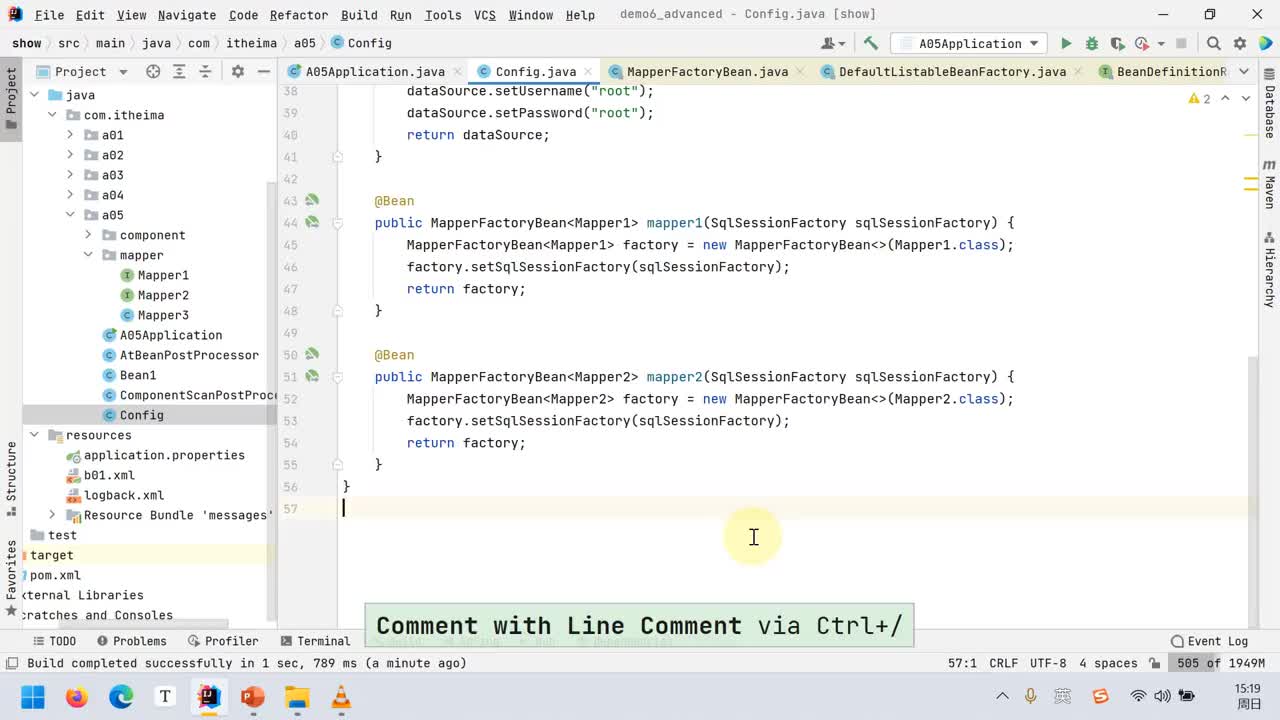Run A05Application with the green play icon
The width and height of the screenshot is (1280, 720).
point(1066,43)
